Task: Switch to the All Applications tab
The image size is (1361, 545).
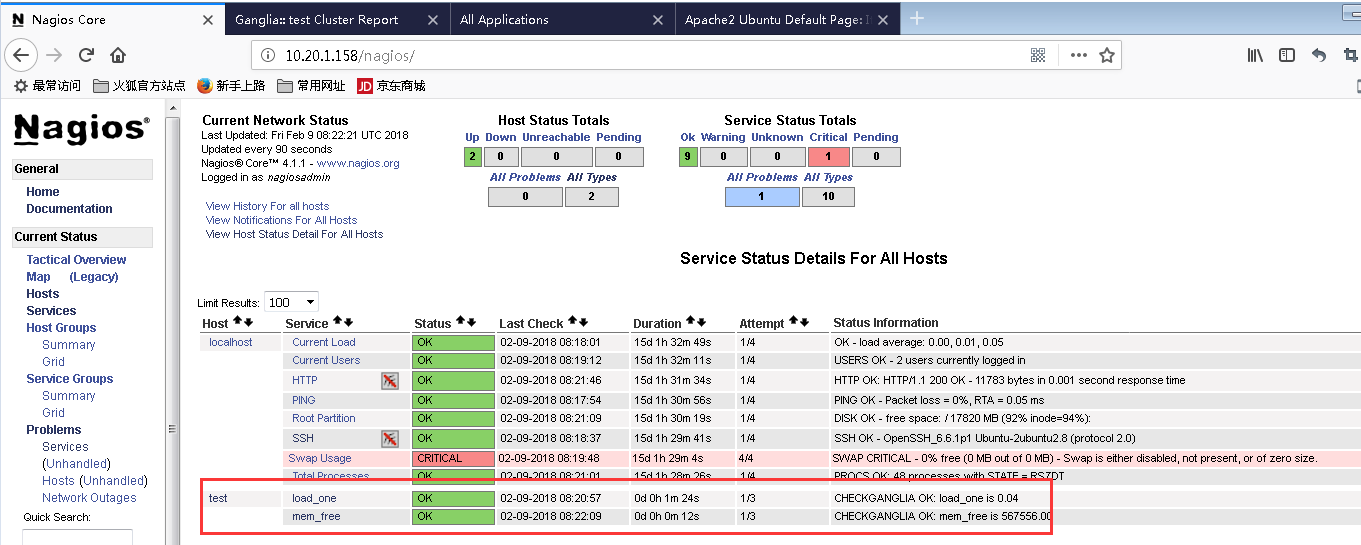Action: click(504, 19)
